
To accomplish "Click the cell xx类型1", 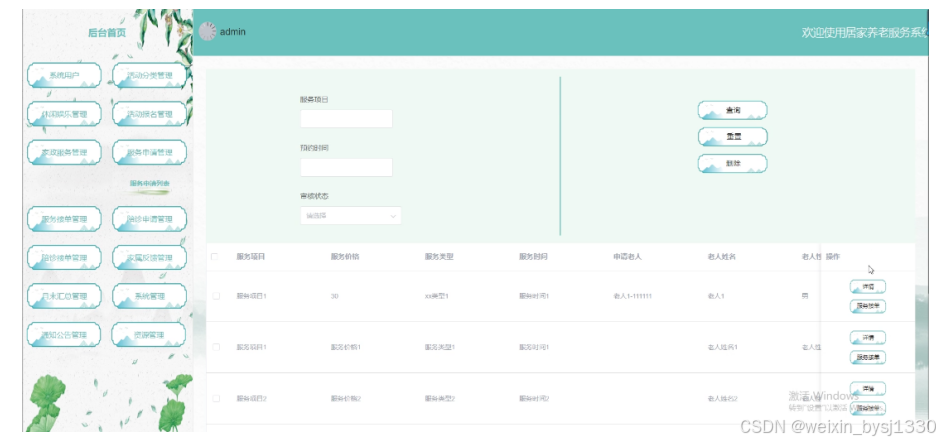I will pos(437,296).
